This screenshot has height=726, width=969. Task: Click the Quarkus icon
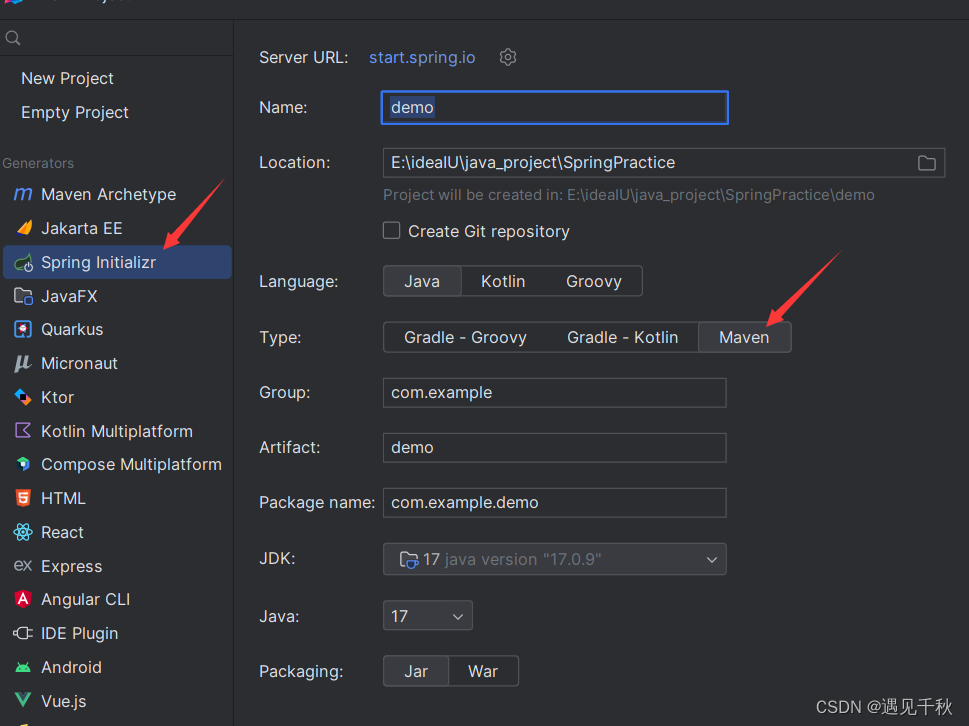click(x=23, y=329)
